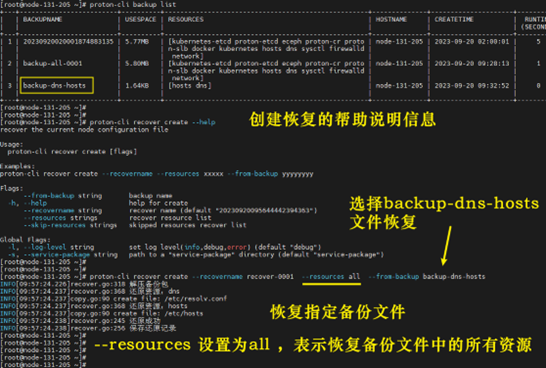The image size is (546, 368).
Task: Select '--resources all' in the recover command
Action: pyautogui.click(x=331, y=276)
